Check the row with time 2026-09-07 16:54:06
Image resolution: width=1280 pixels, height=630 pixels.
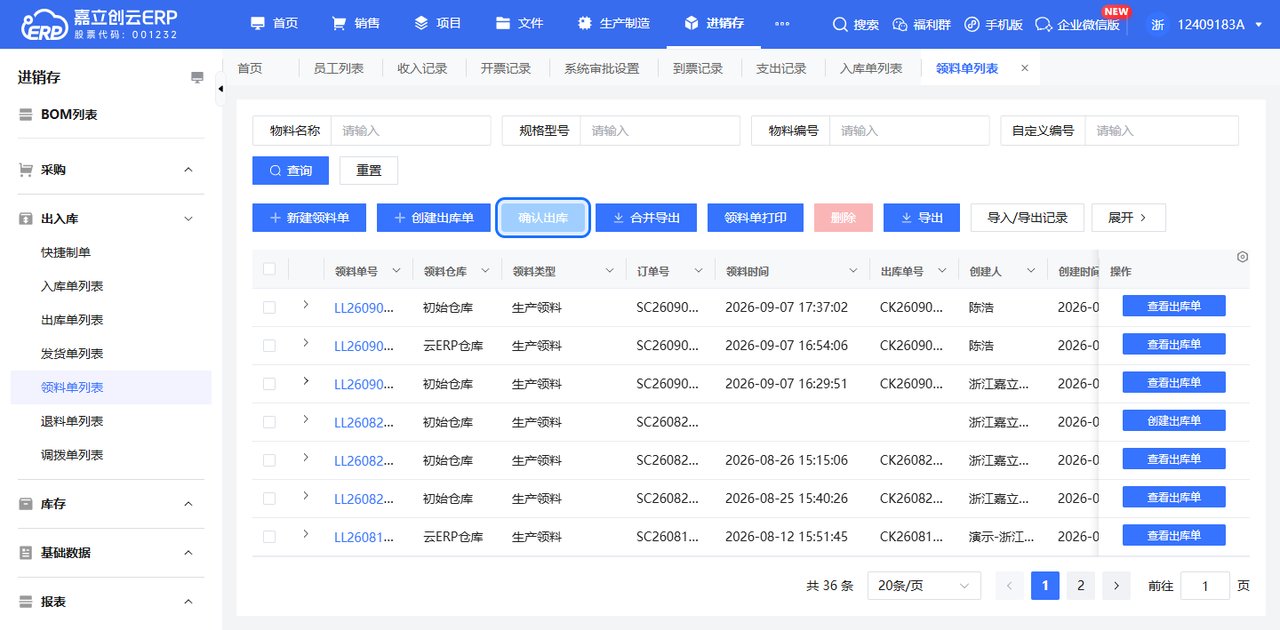click(x=269, y=346)
